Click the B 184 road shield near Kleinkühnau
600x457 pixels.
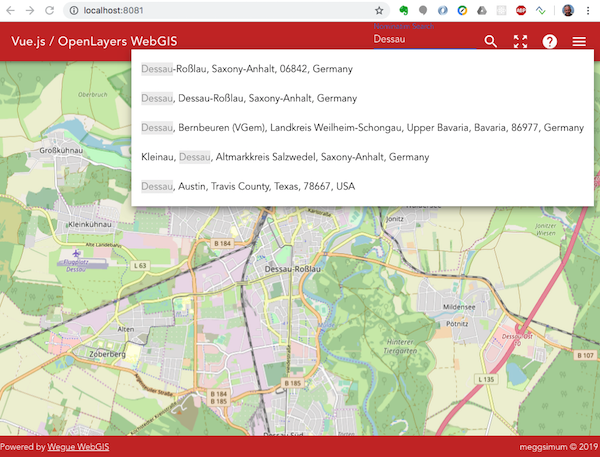[222, 243]
